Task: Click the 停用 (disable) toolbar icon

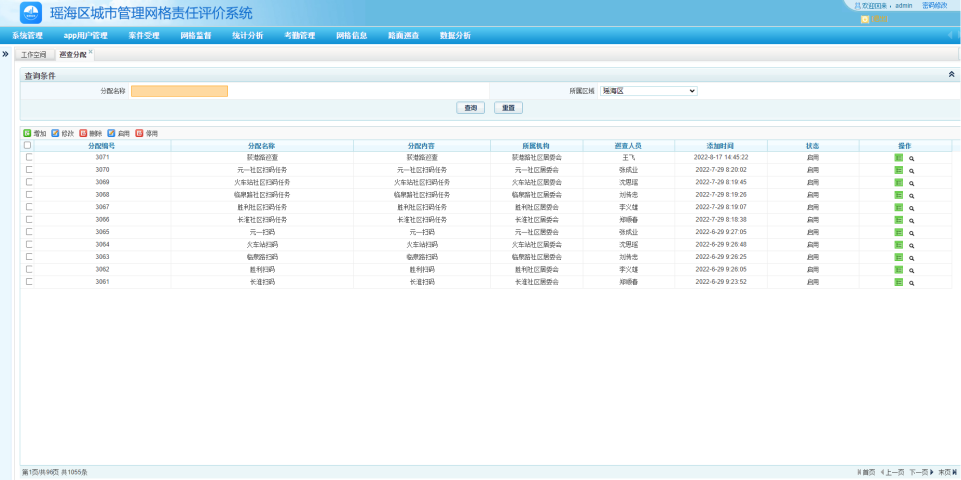Action: 139,133
